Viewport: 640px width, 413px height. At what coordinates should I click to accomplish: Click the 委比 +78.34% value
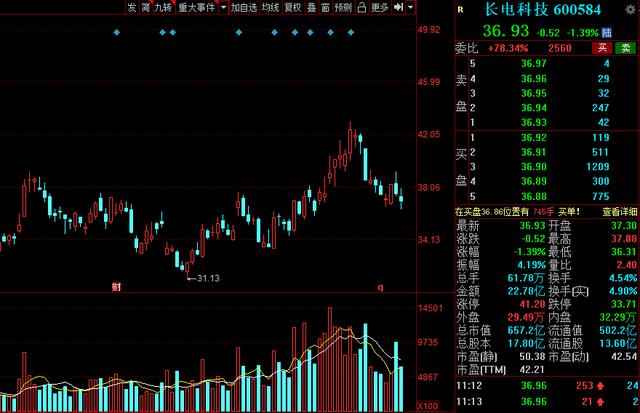click(x=508, y=48)
